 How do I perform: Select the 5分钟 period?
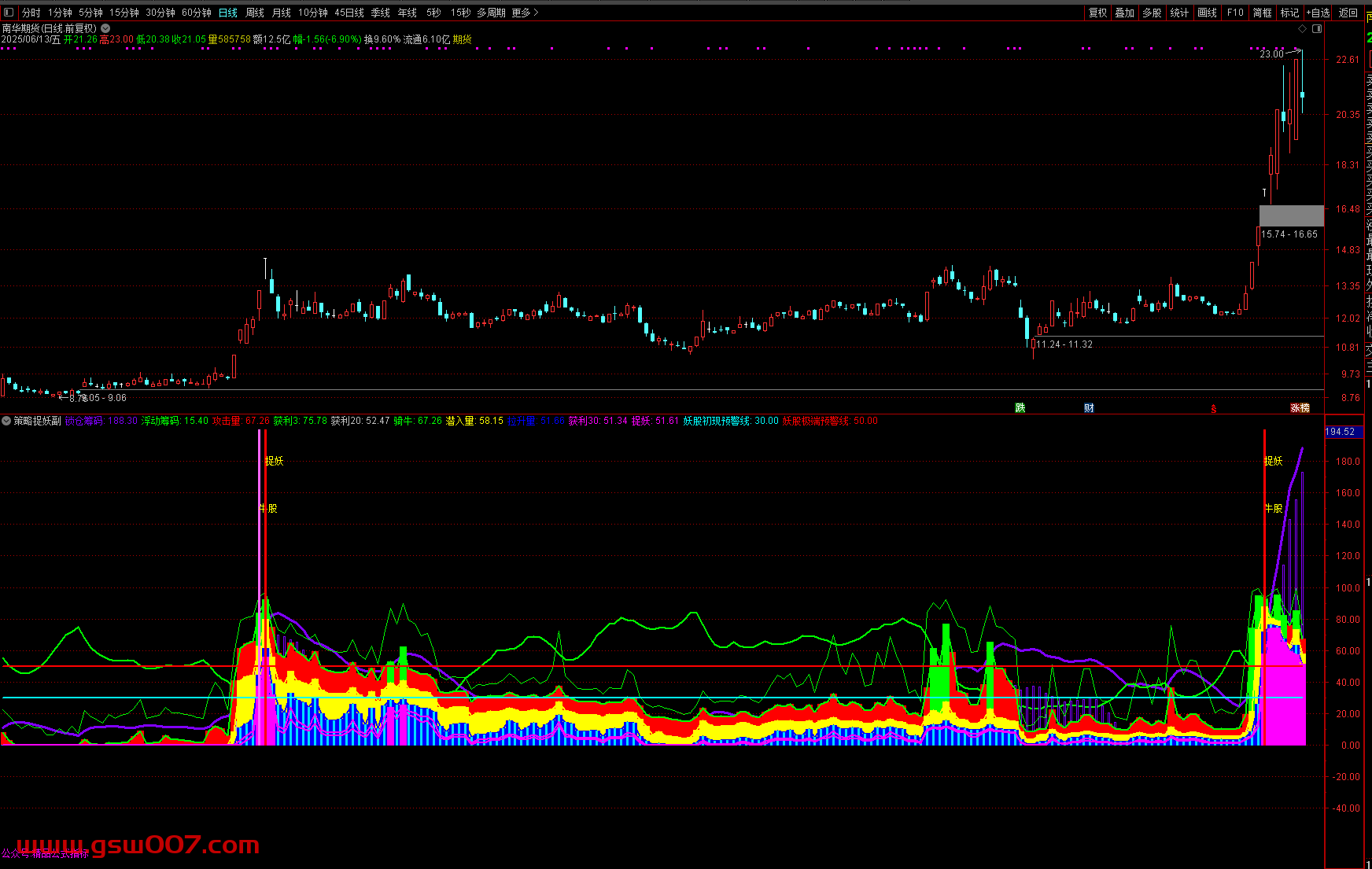90,13
